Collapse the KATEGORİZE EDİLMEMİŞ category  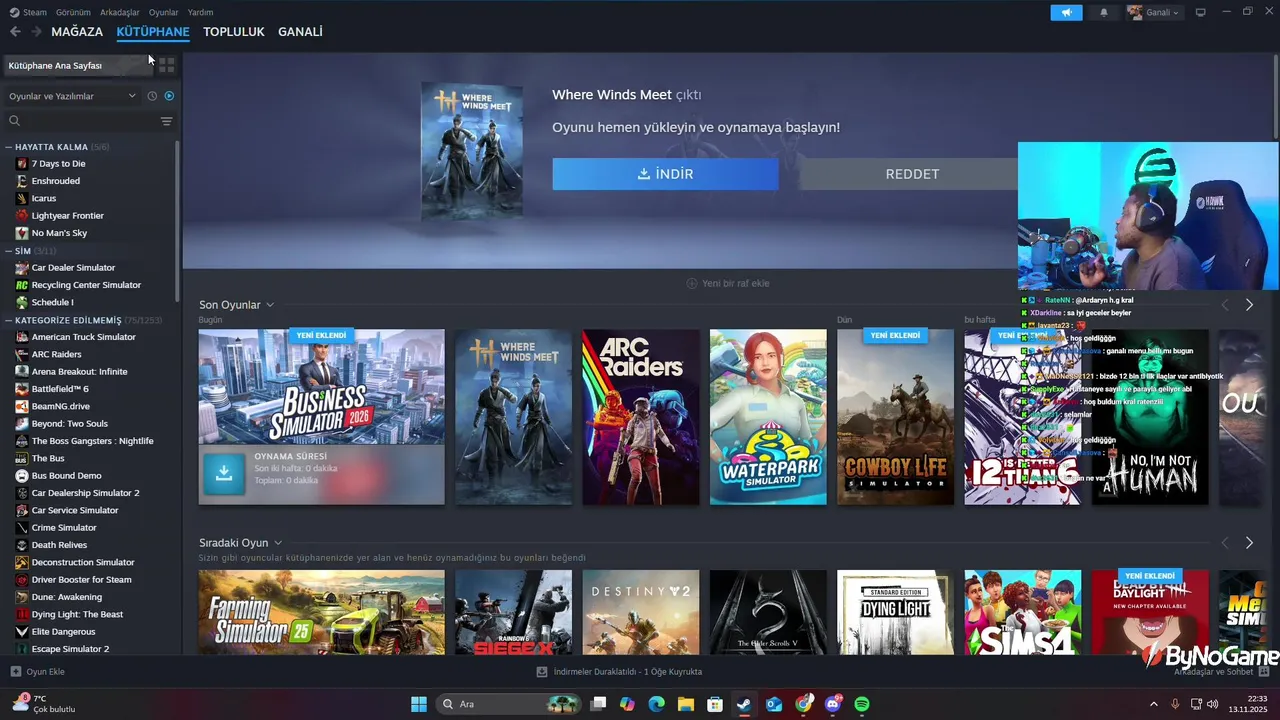[9, 320]
